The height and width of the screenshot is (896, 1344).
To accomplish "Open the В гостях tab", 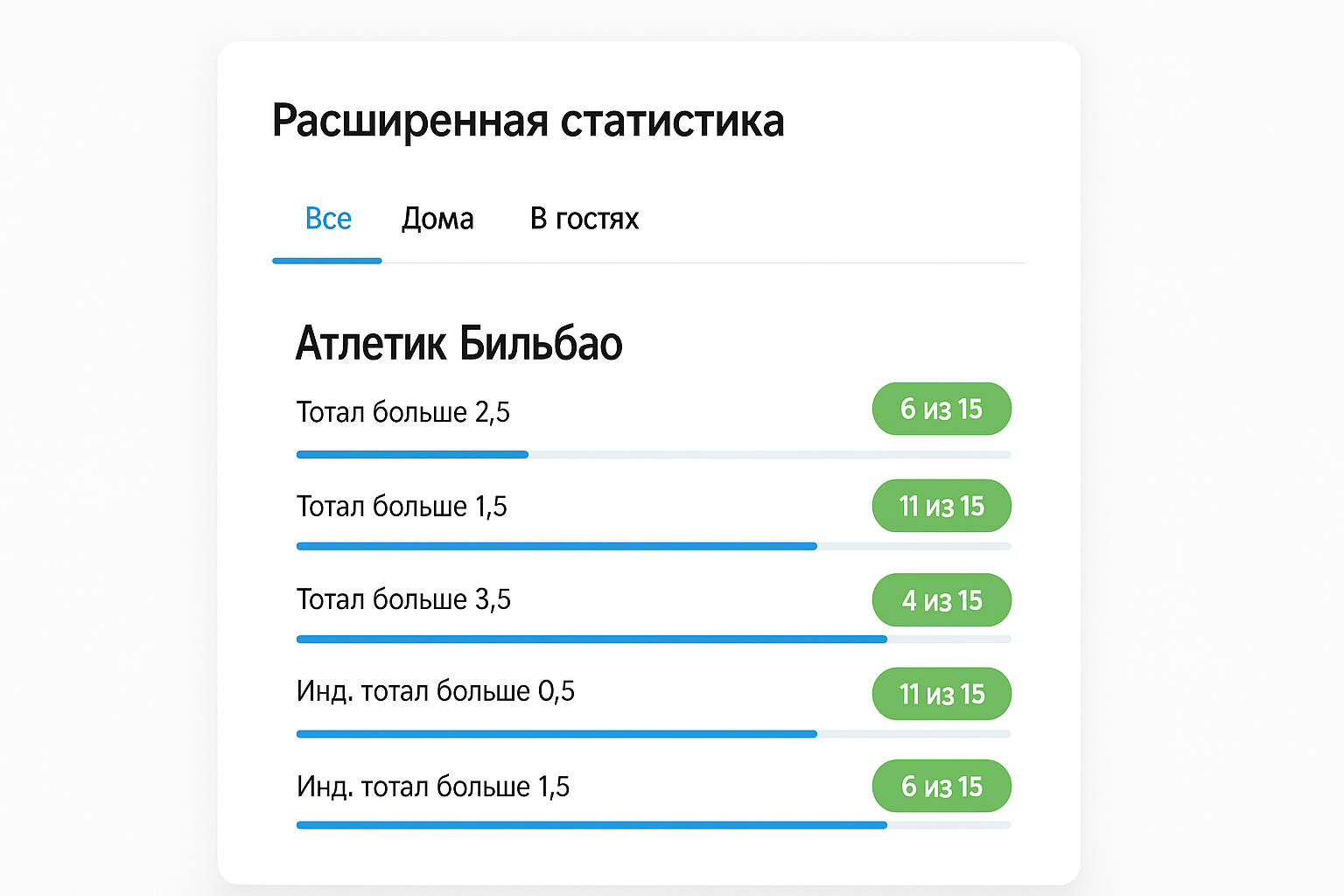I will [x=584, y=219].
